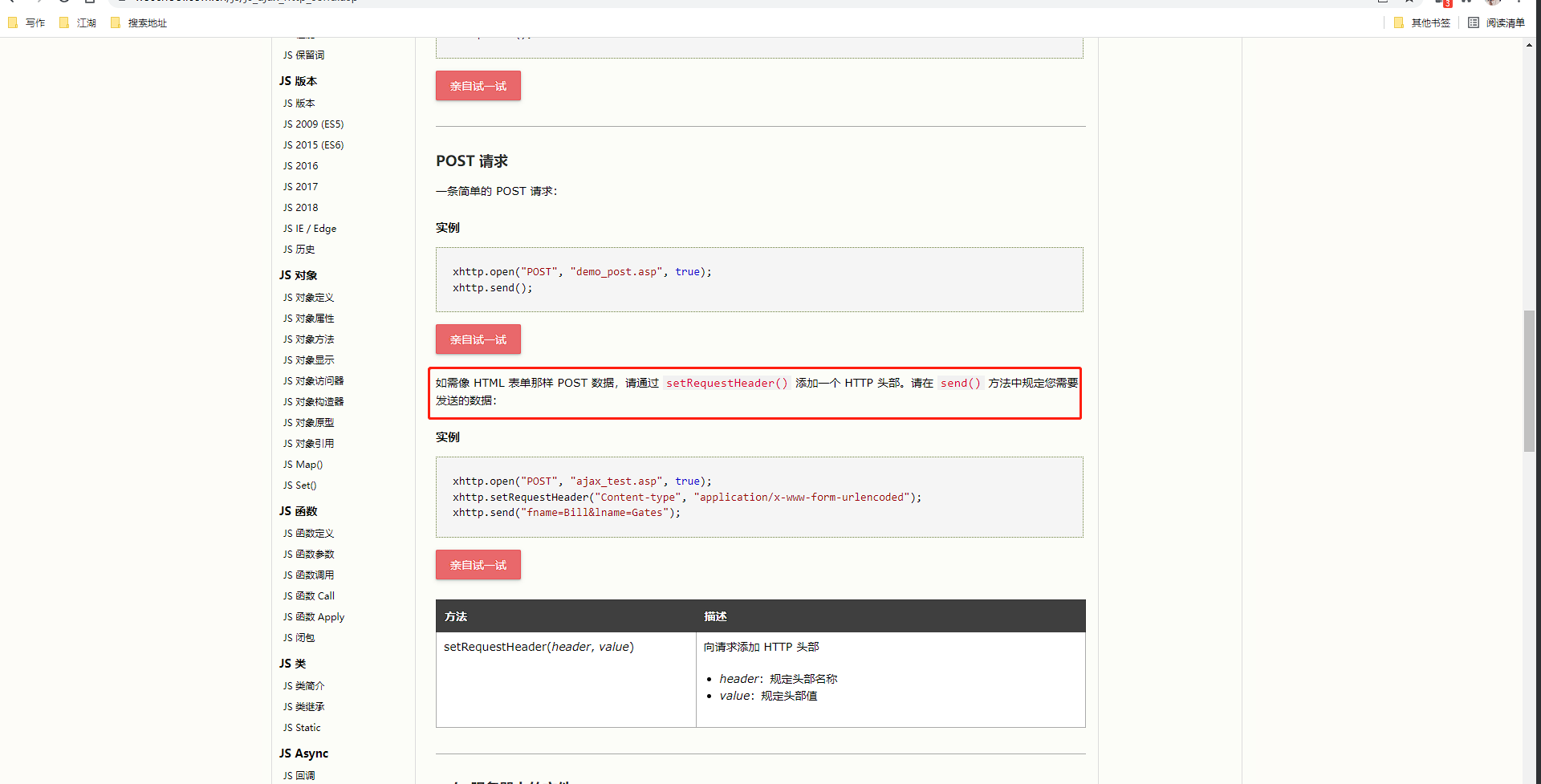
Task: Click the bullet value: 规定头部值
Action: coord(768,696)
